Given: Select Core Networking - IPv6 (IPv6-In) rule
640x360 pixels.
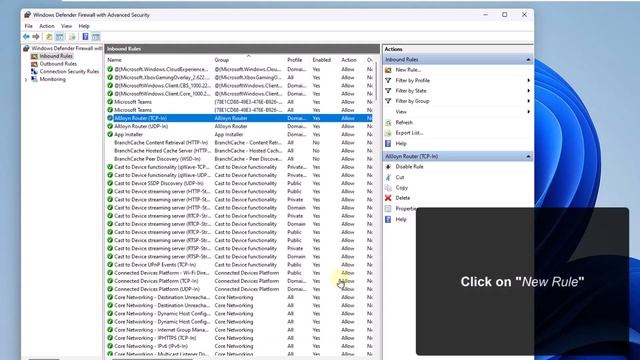Looking at the screenshot, I should [239, 346].
